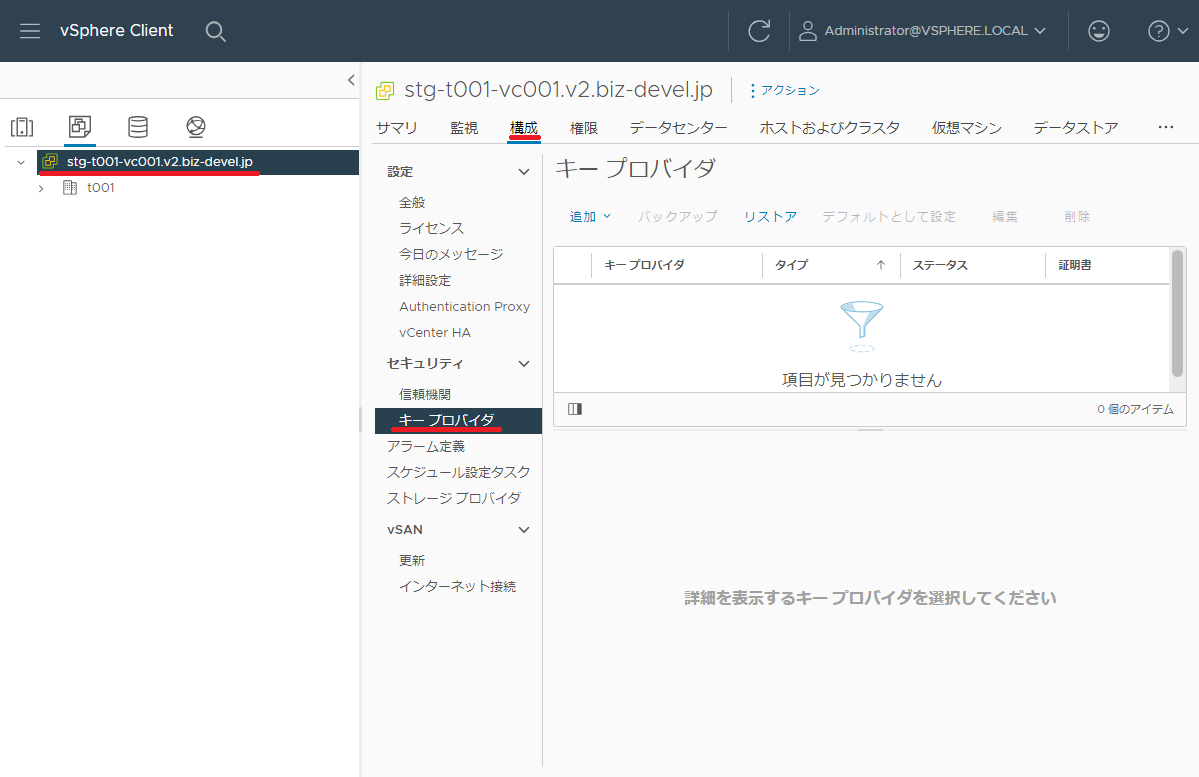Open 信頼機関 under security
The width and height of the screenshot is (1199, 777).
pyautogui.click(x=424, y=394)
